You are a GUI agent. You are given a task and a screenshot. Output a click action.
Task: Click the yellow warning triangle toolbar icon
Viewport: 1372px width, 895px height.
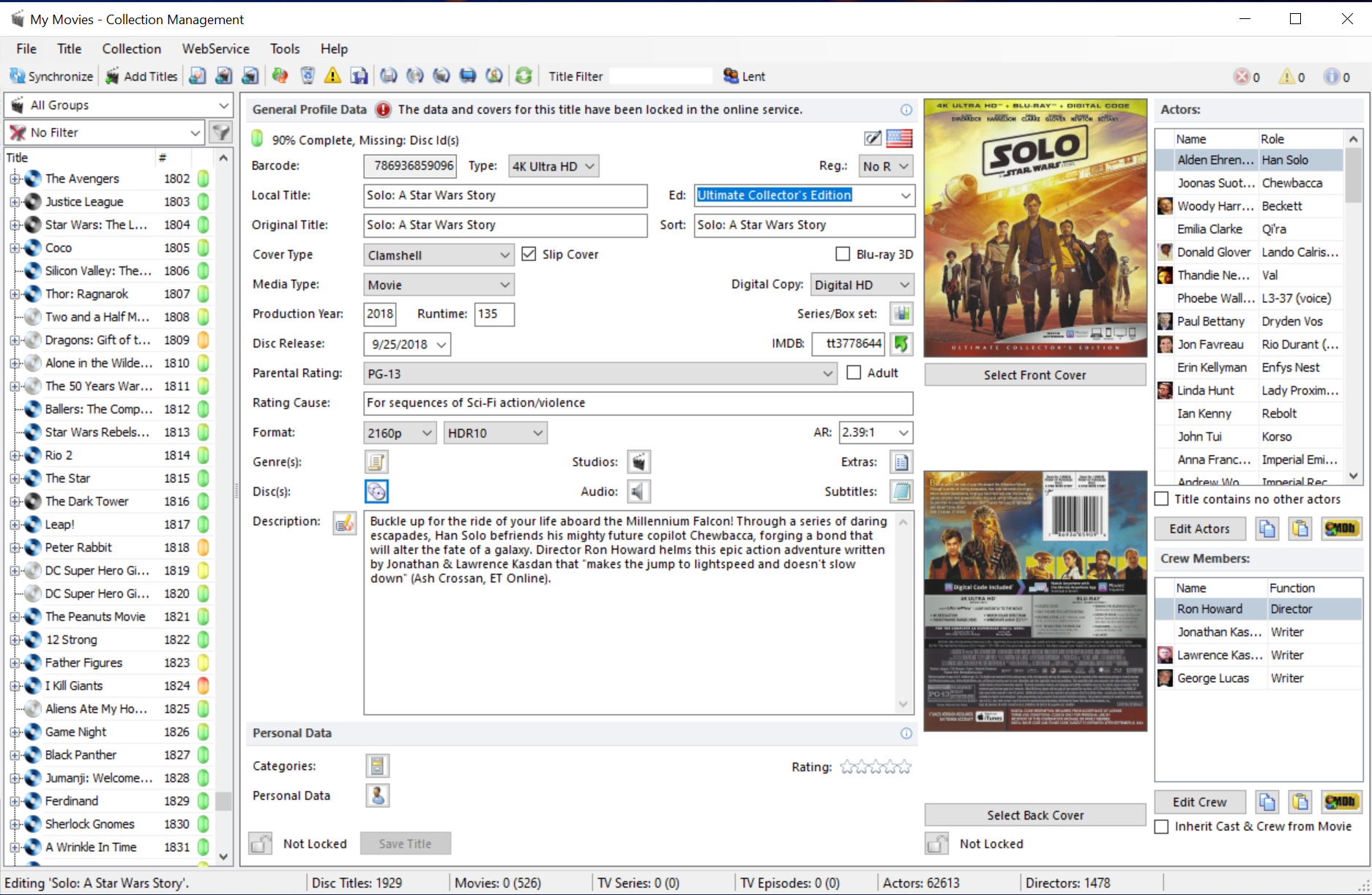click(x=333, y=75)
